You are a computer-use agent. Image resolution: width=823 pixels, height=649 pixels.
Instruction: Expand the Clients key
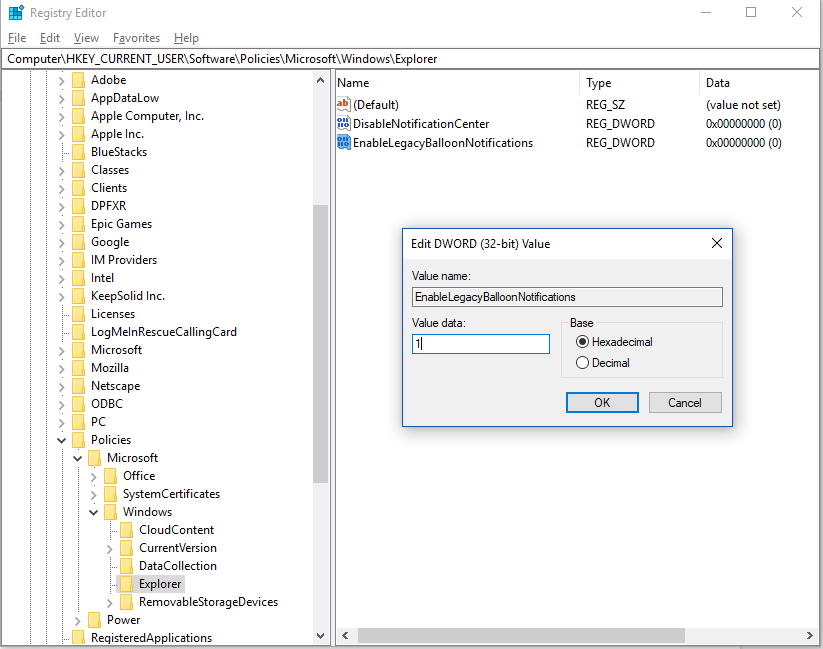tap(61, 189)
